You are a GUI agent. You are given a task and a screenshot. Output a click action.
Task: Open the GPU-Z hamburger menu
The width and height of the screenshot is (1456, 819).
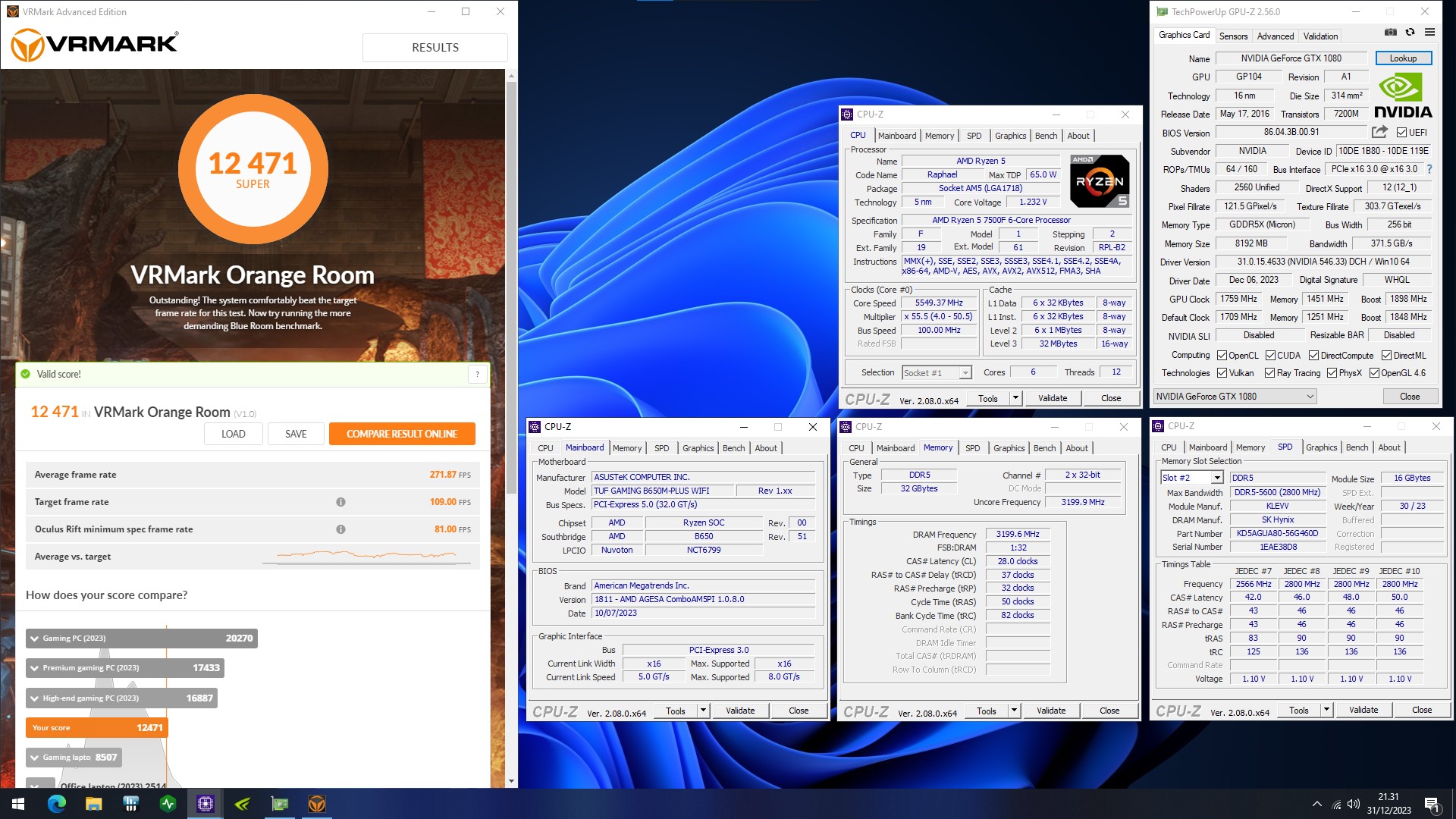coord(1429,33)
